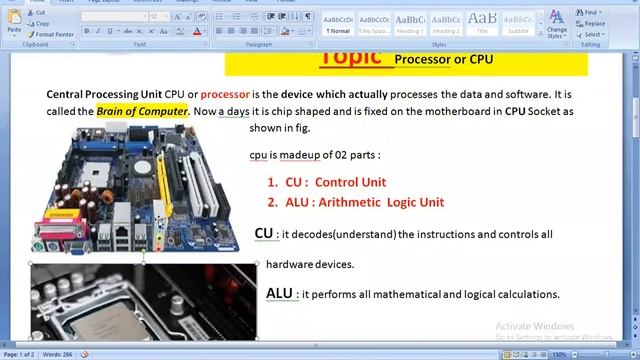Expand the font color arrow
This screenshot has height=360, width=640.
(204, 31)
